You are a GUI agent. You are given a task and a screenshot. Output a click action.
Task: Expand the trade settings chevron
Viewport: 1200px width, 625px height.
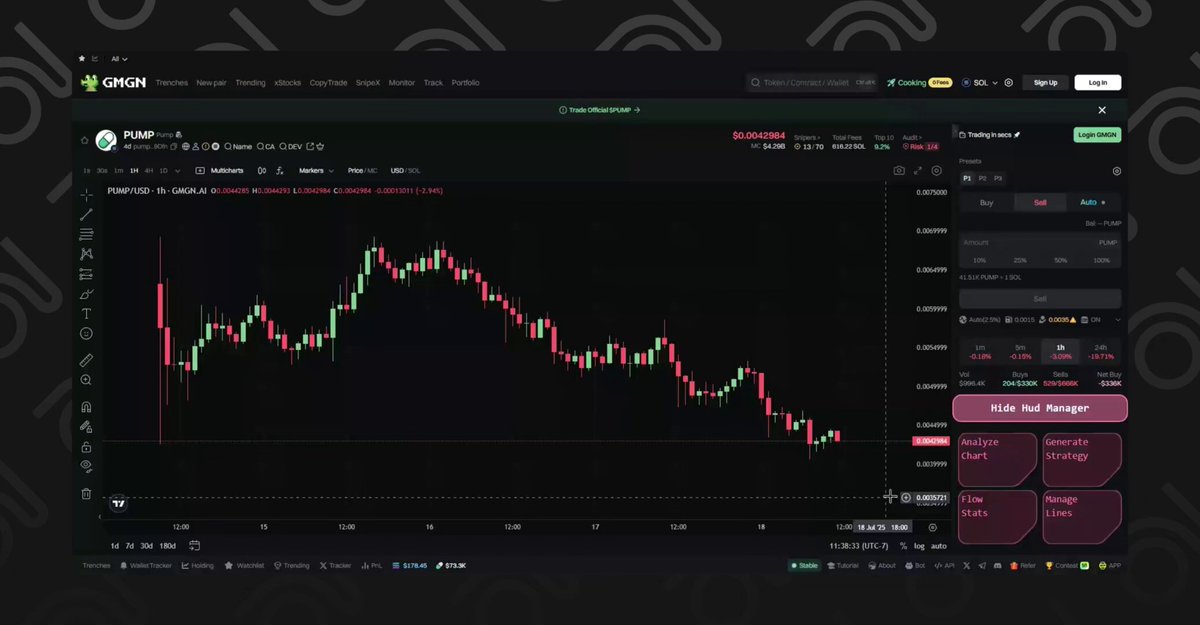coord(1117,320)
